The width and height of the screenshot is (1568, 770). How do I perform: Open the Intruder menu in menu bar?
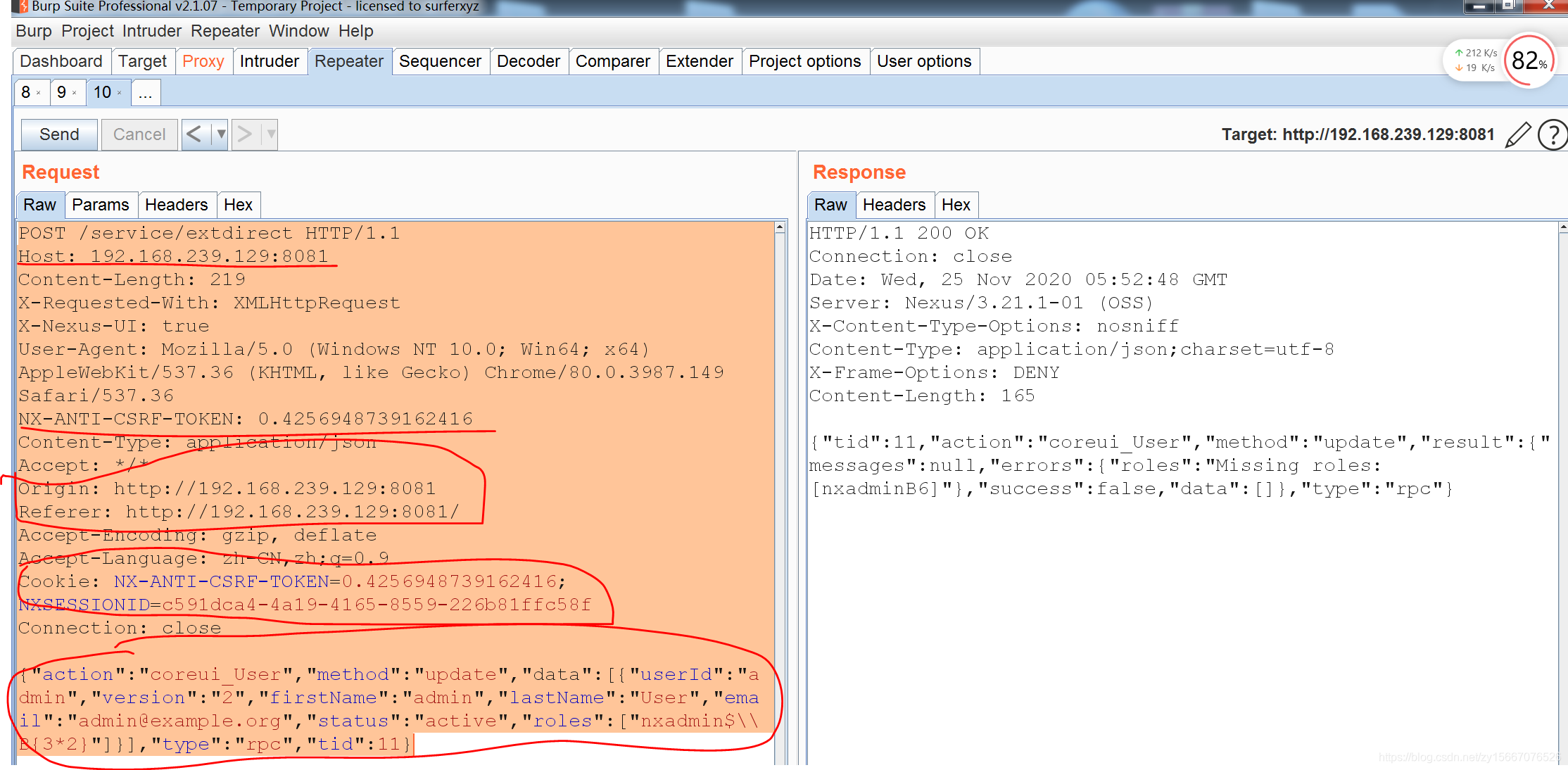[152, 31]
